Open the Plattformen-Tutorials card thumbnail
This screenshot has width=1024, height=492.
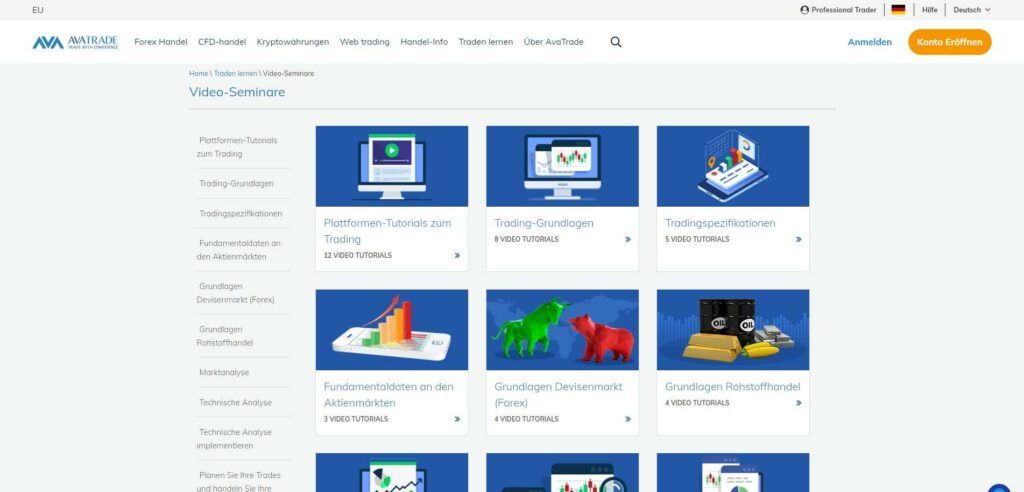coord(392,166)
